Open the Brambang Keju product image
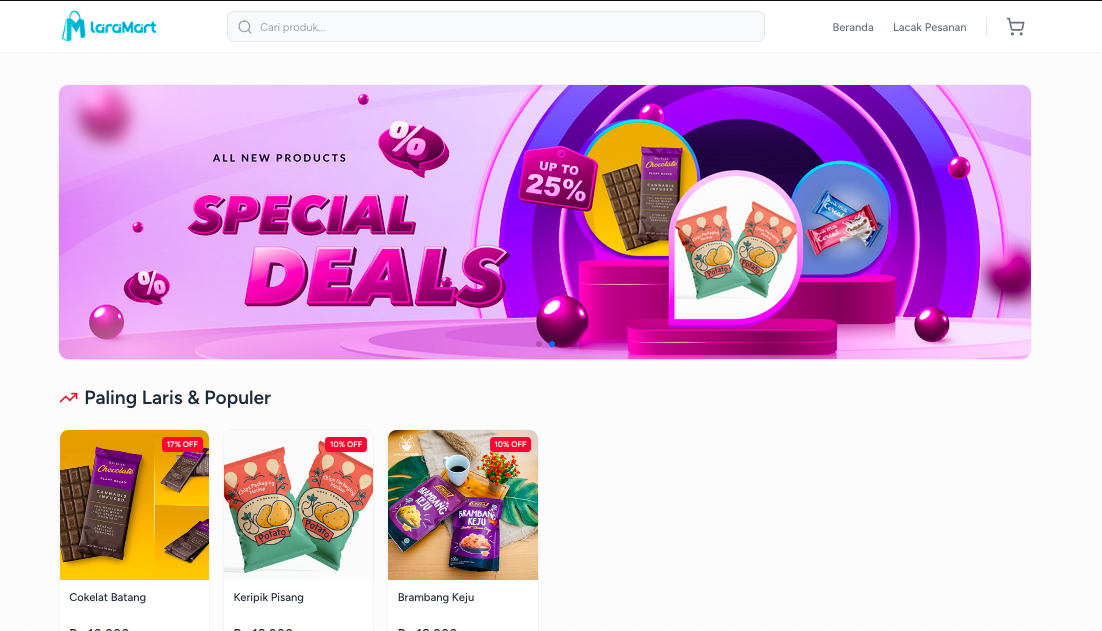Screen dimensions: 1102x631 tap(462, 505)
